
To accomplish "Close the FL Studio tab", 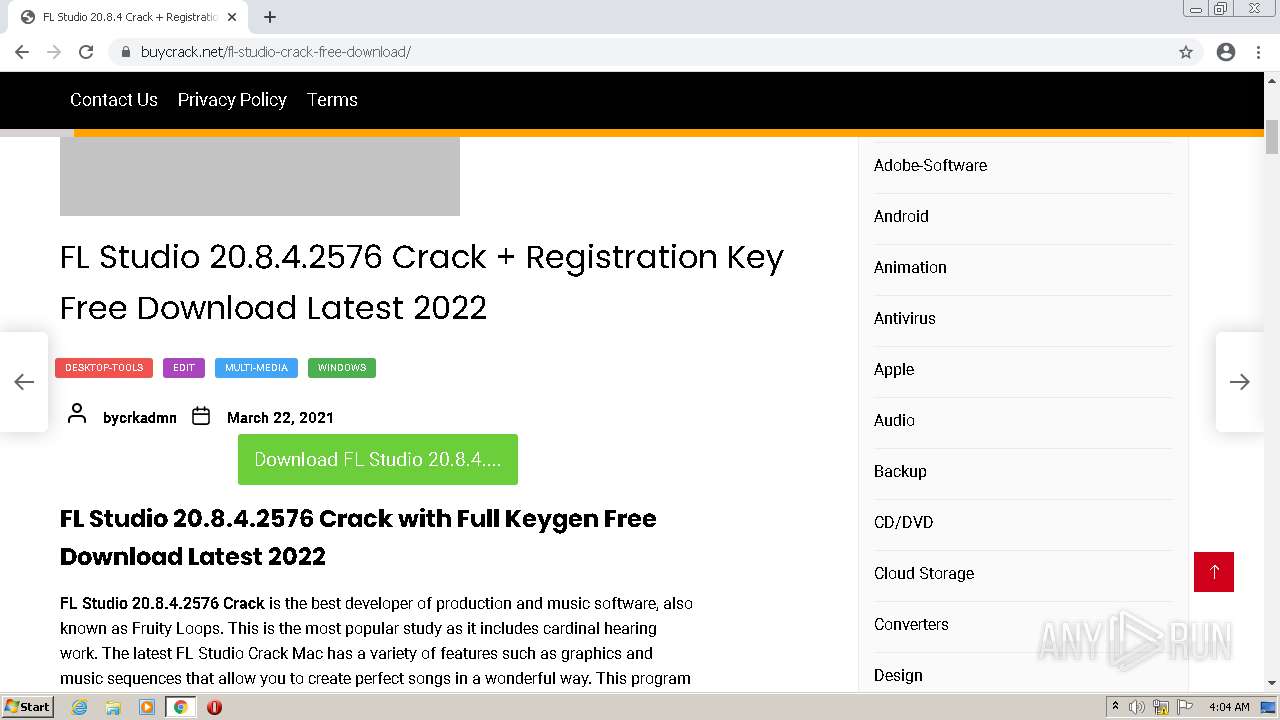I will [232, 17].
